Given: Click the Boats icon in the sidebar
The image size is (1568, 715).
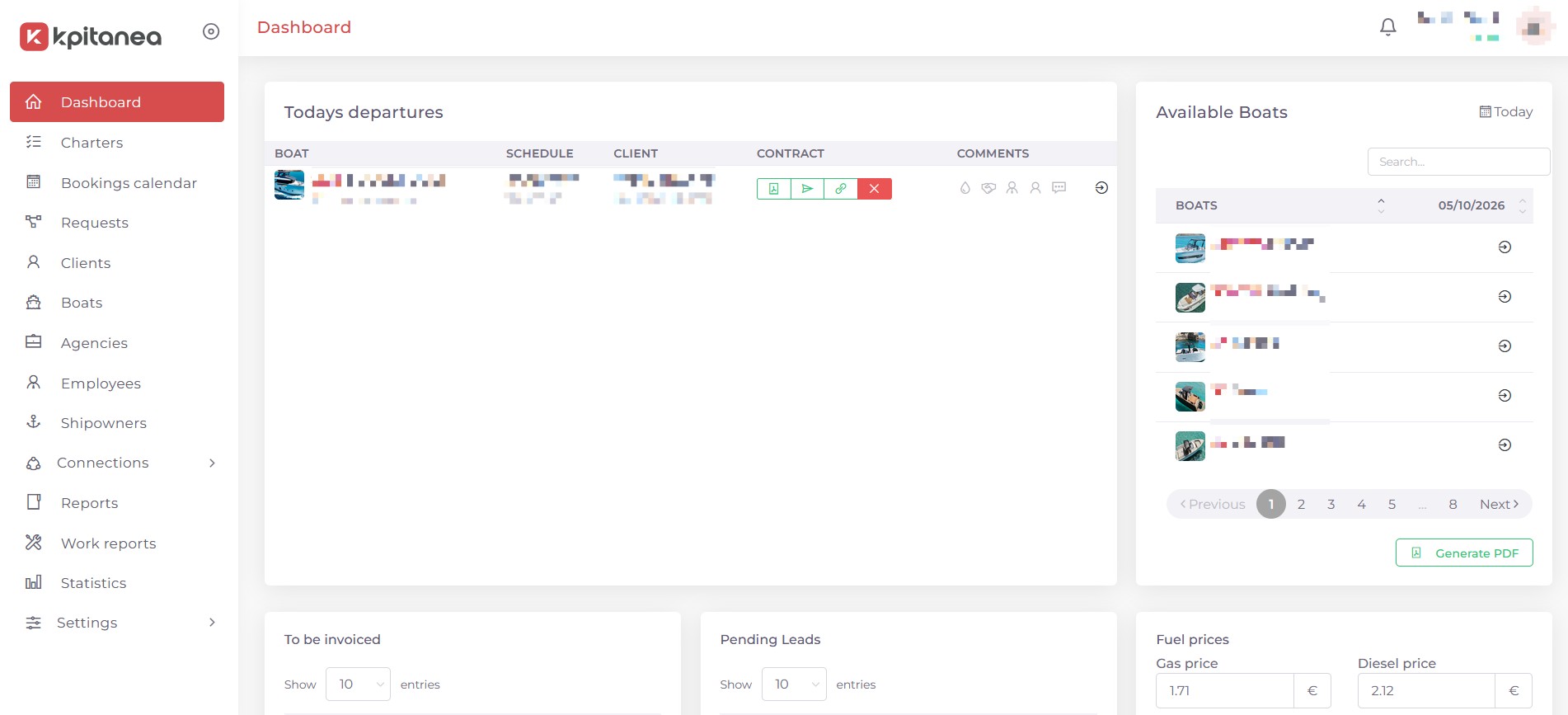Looking at the screenshot, I should (x=34, y=303).
